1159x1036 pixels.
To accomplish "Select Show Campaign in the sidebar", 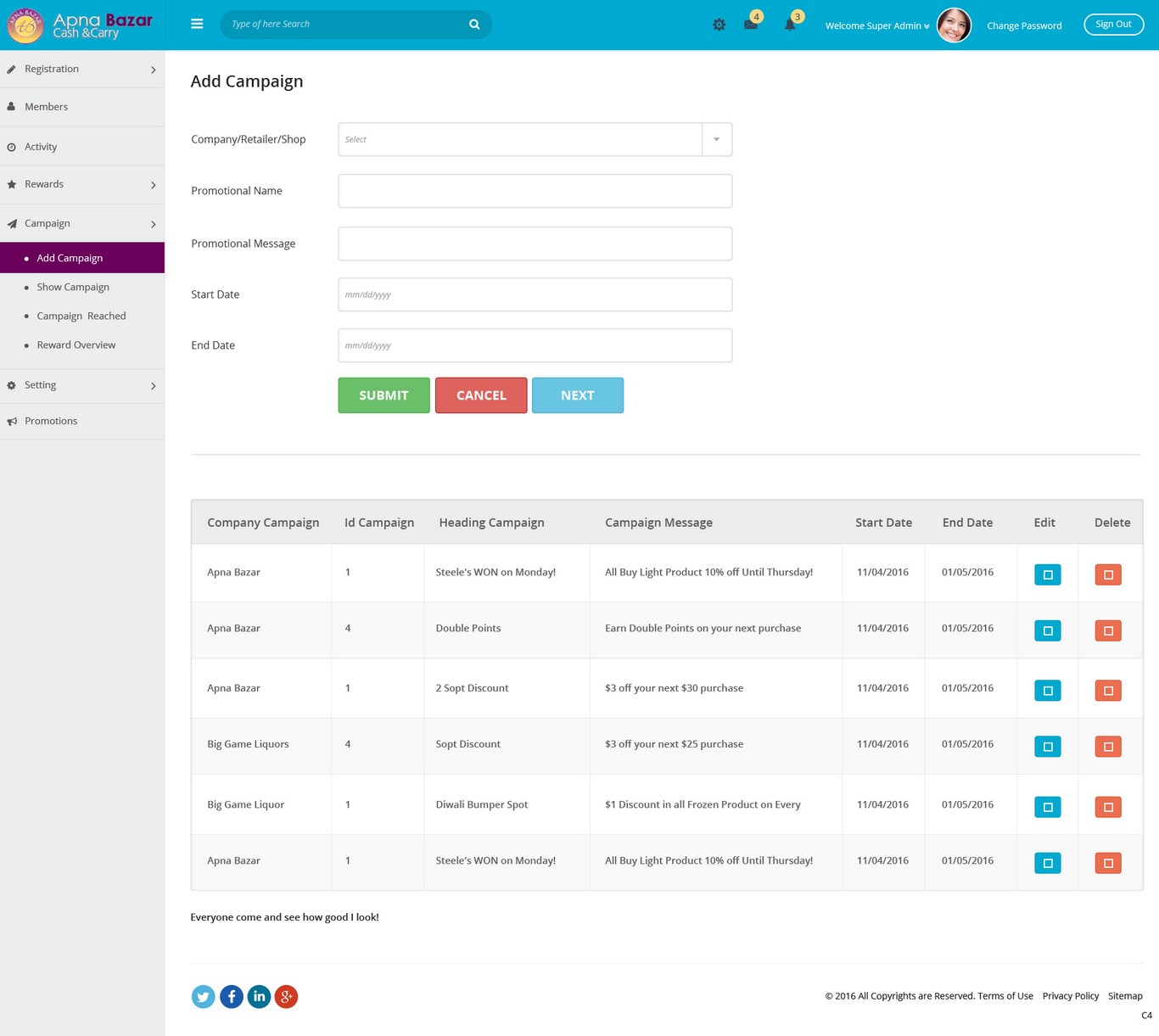I will pos(73,287).
